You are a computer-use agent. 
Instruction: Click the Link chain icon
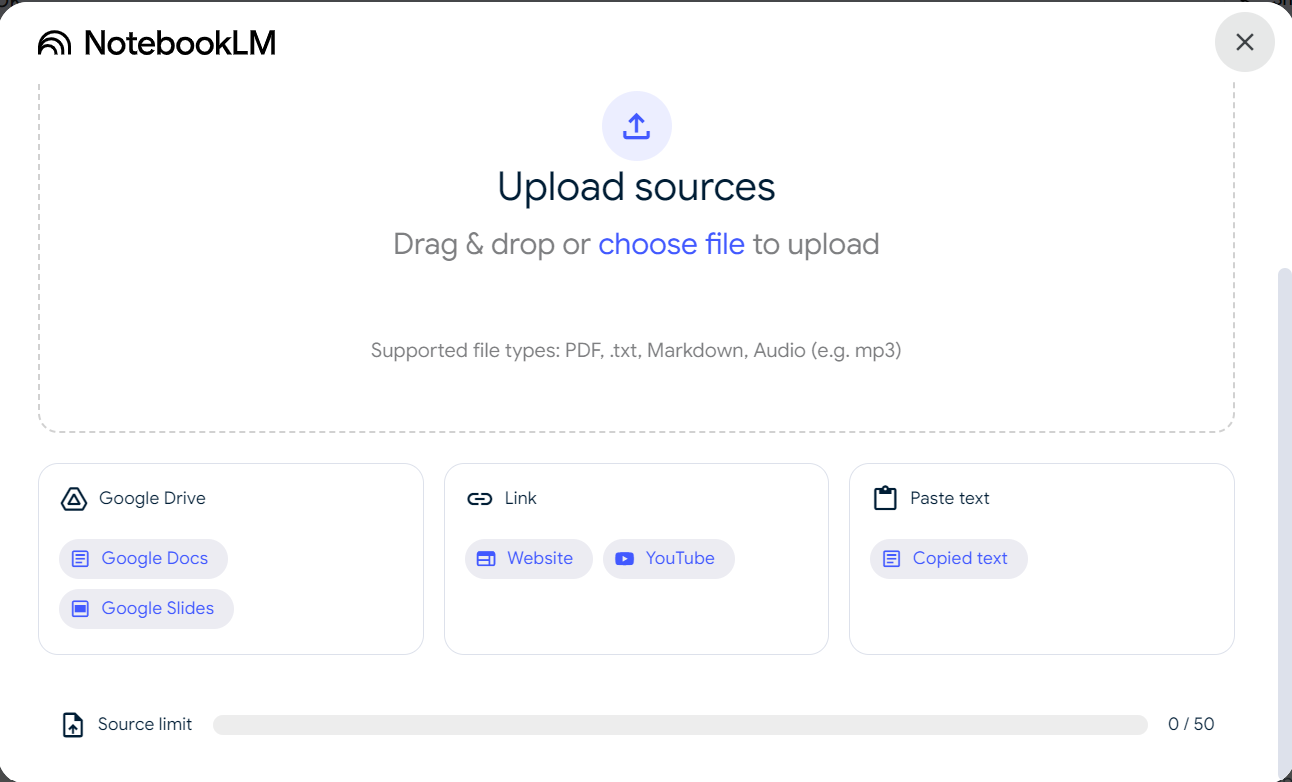click(x=480, y=499)
